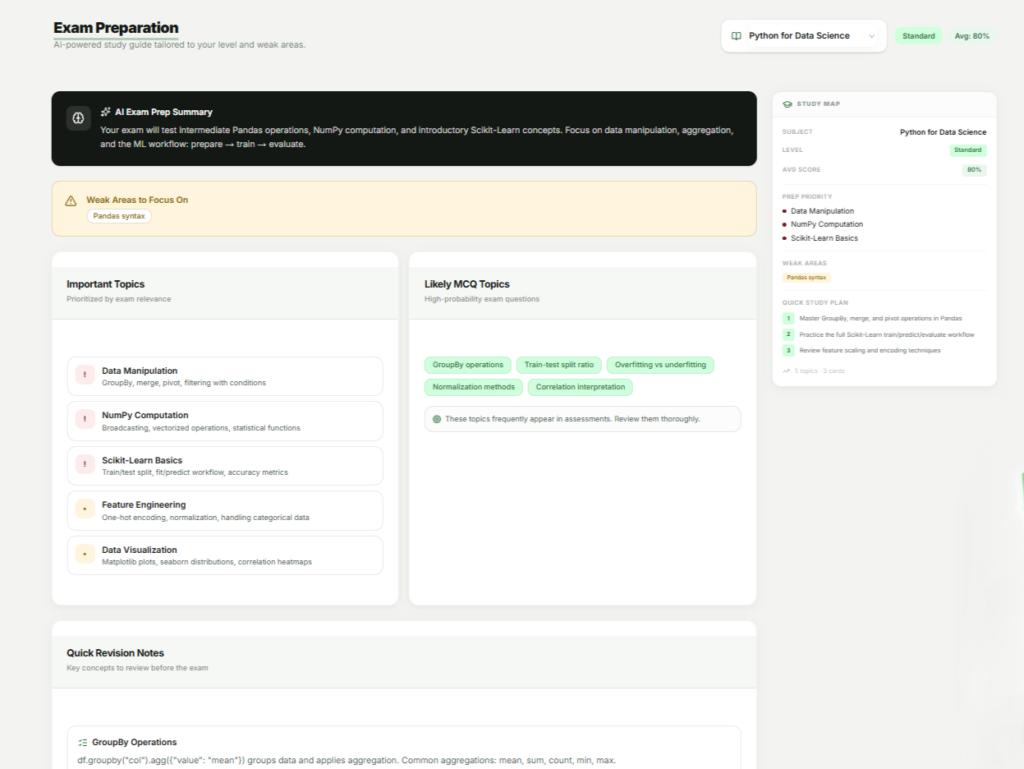Click the Standard level badge in header
Viewport: 1024px width, 769px height.
point(918,36)
